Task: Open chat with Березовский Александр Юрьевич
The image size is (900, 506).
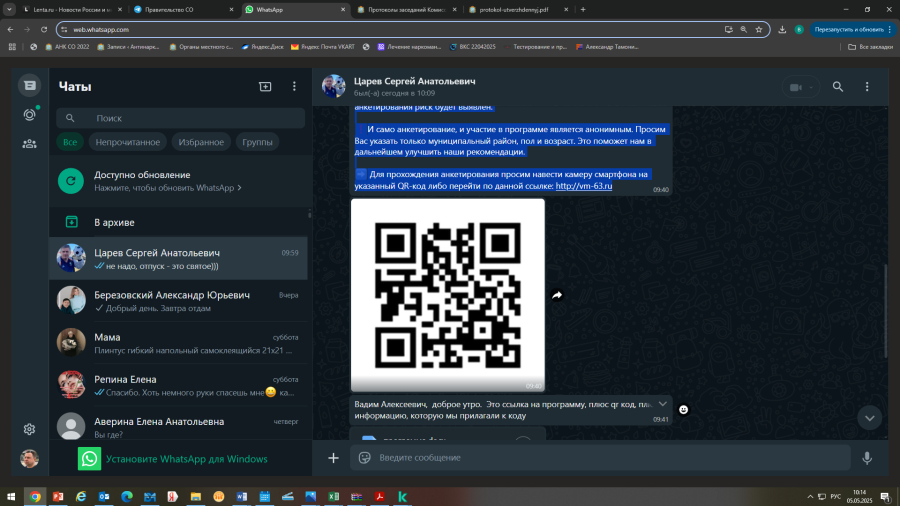Action: (x=179, y=301)
